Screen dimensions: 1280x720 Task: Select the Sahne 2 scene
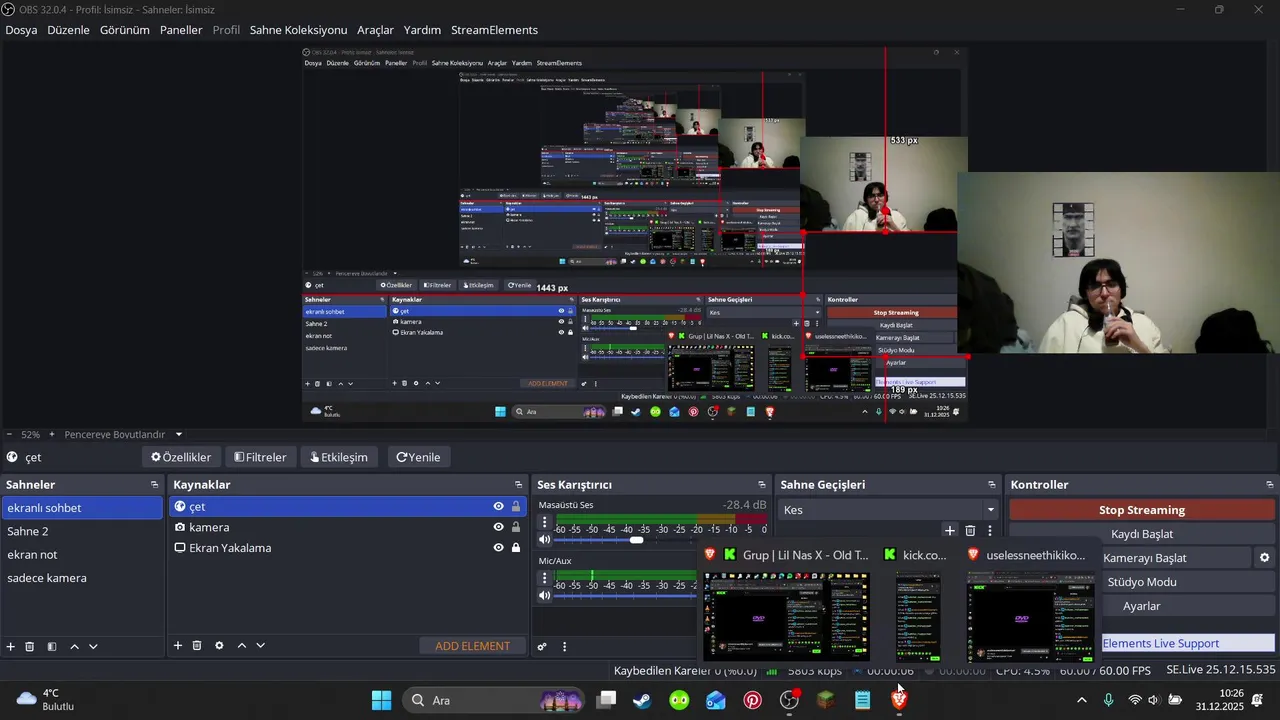click(x=82, y=531)
